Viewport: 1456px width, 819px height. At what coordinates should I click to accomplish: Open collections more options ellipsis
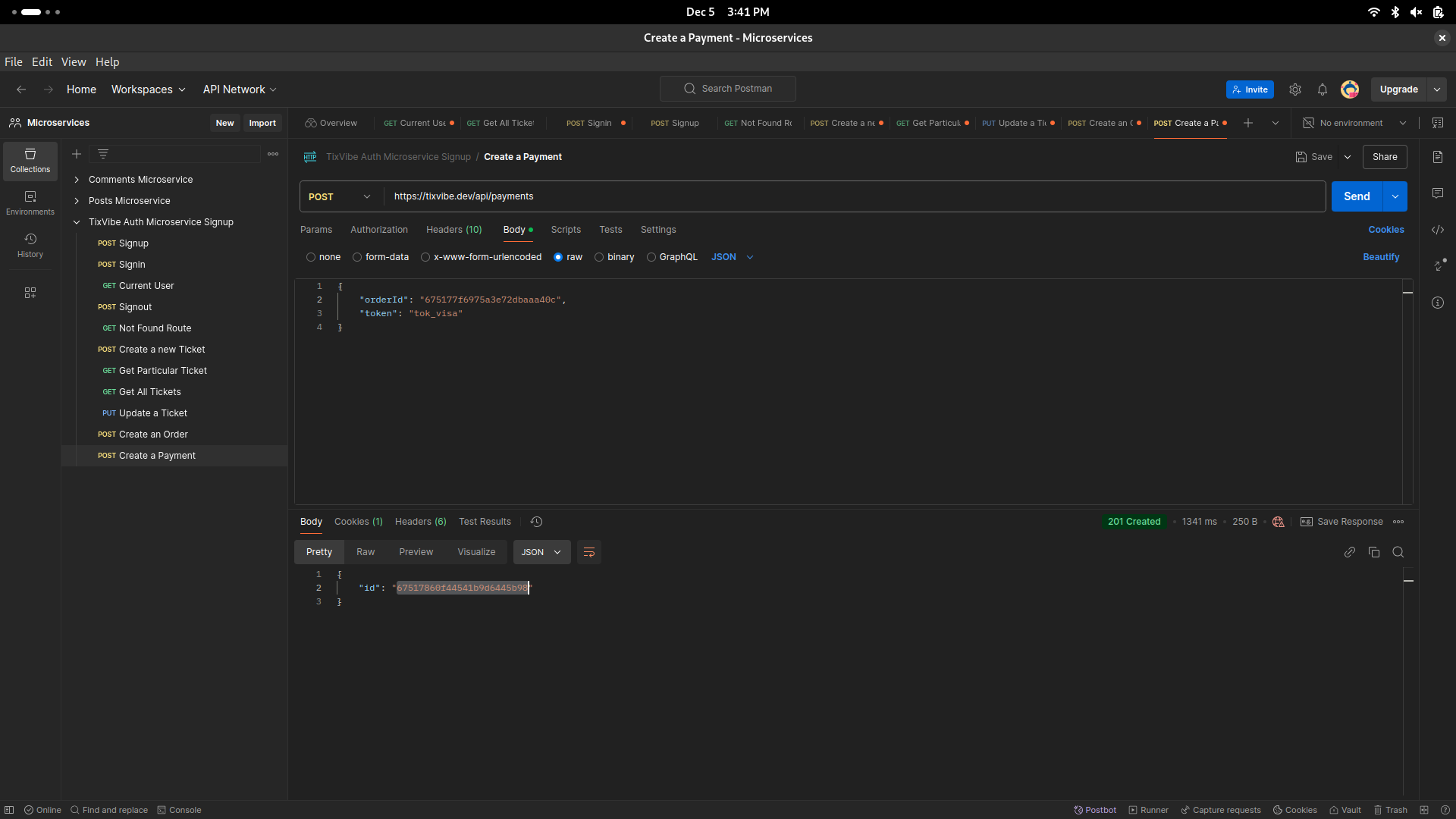273,154
